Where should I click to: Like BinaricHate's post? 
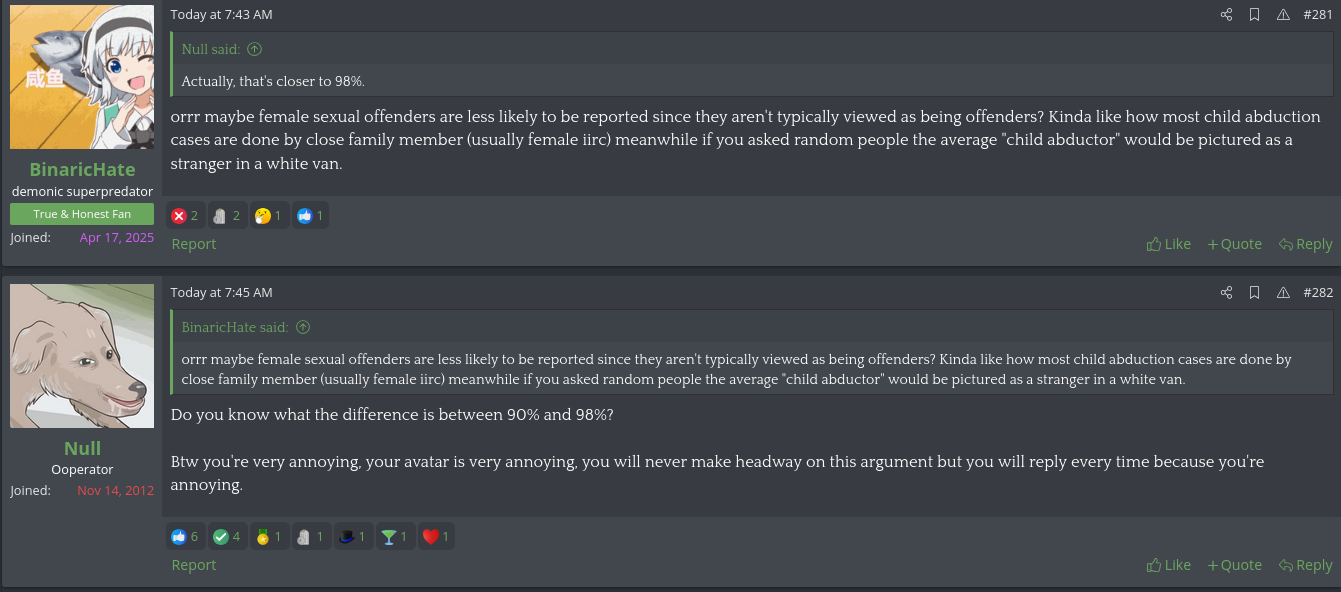click(1169, 244)
